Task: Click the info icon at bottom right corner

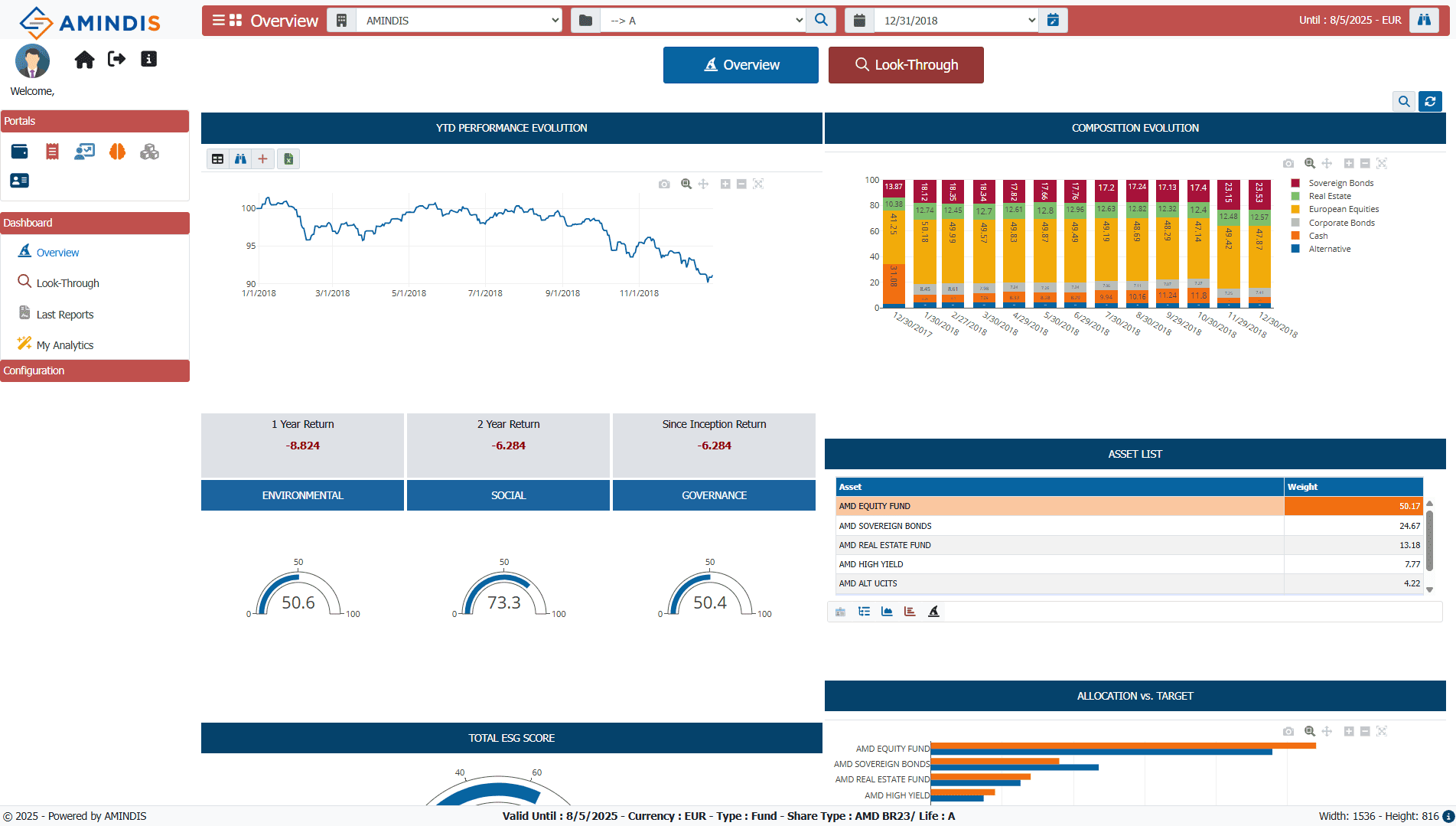Action: click(x=1448, y=817)
